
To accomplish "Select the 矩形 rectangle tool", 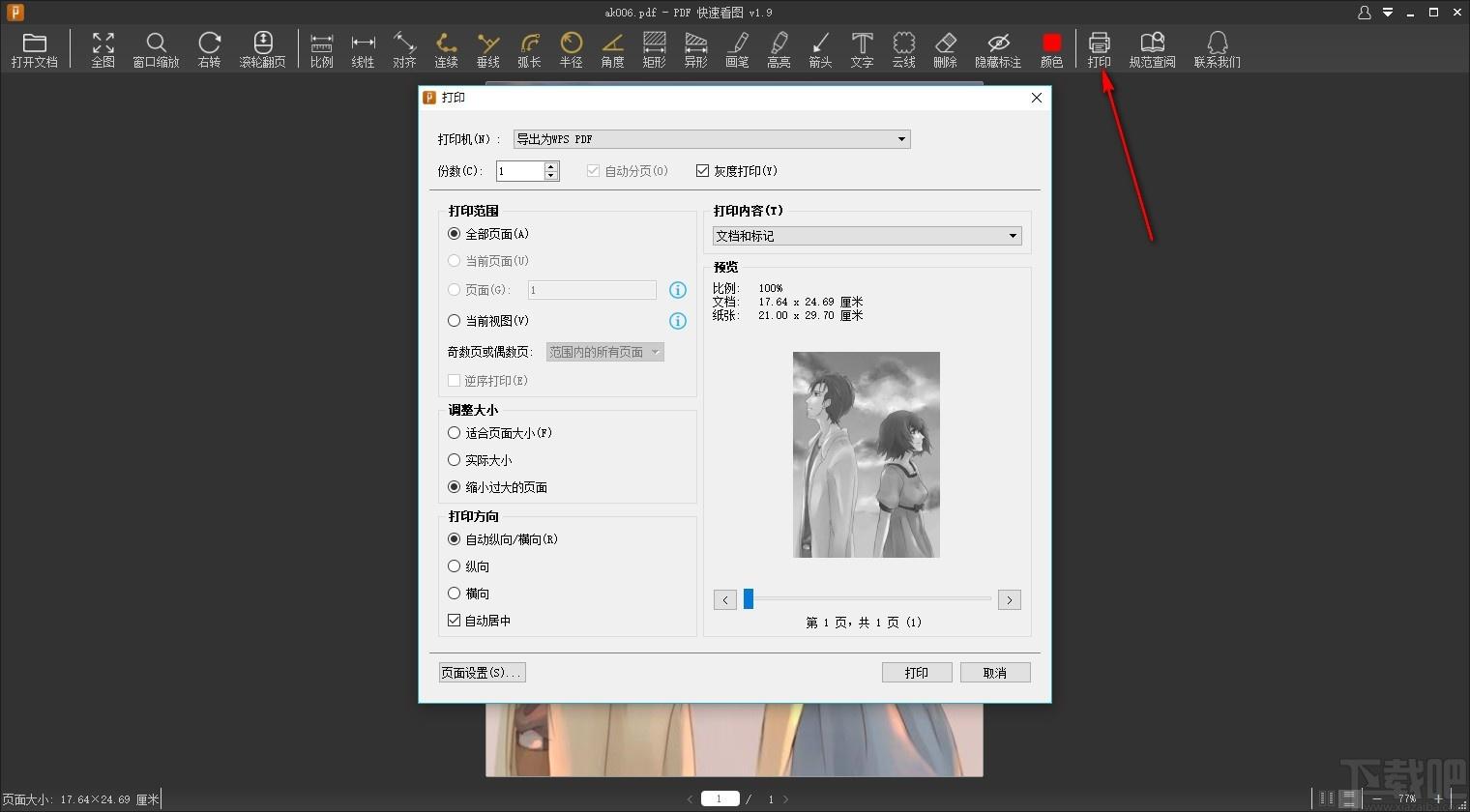I will [655, 49].
